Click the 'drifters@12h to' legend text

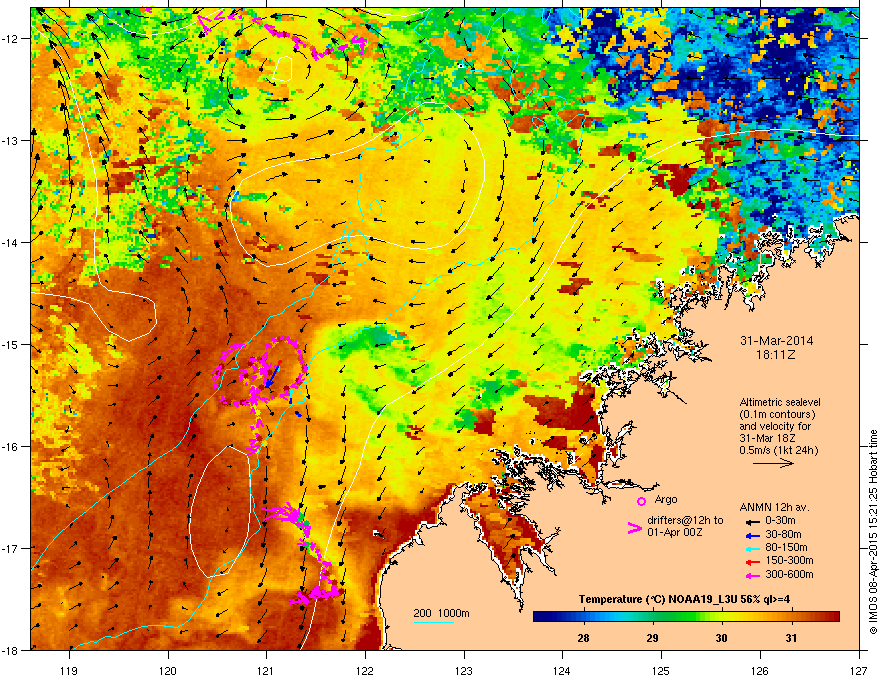tap(685, 521)
